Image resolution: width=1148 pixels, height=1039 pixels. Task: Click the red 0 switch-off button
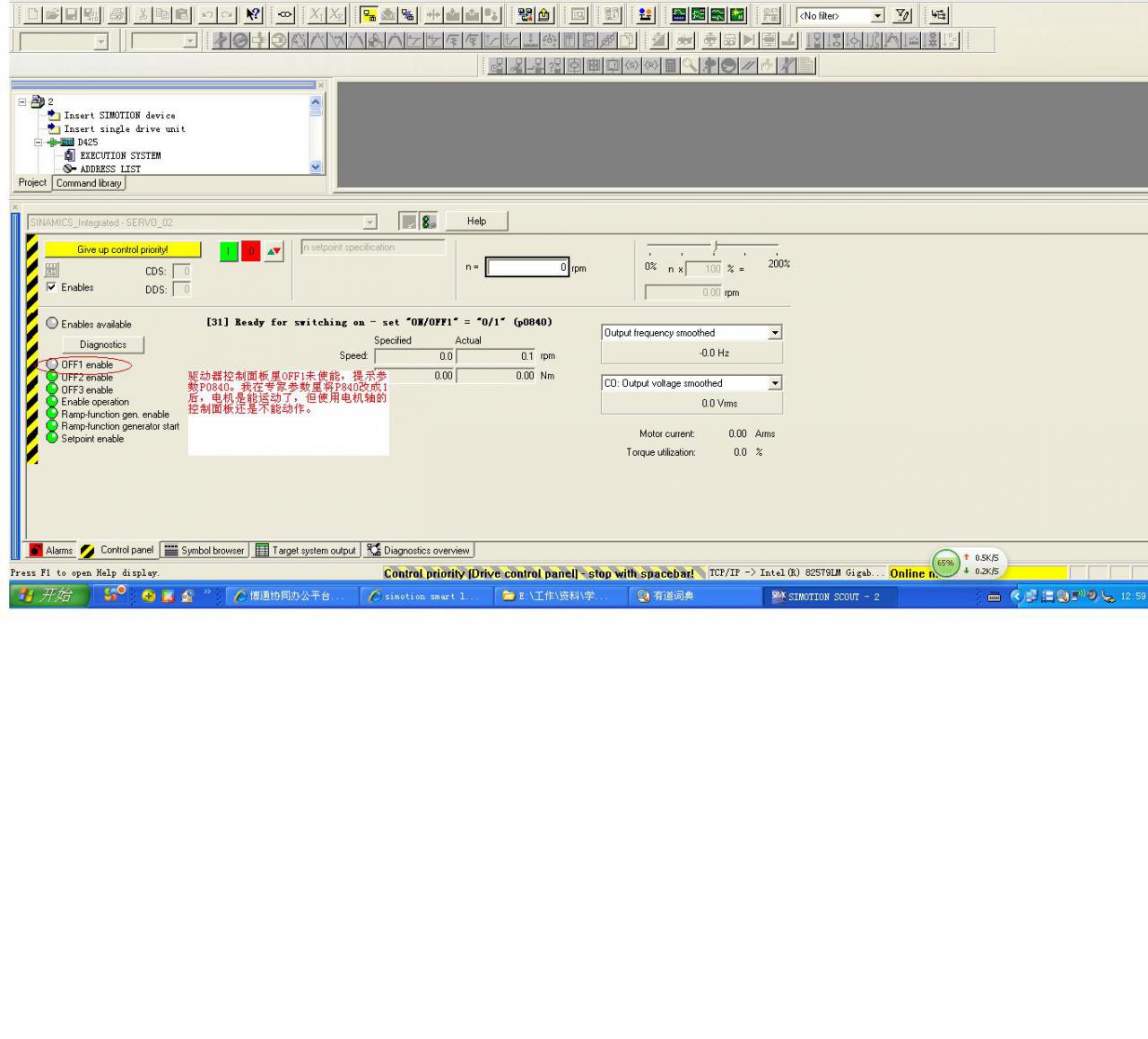tap(251, 251)
